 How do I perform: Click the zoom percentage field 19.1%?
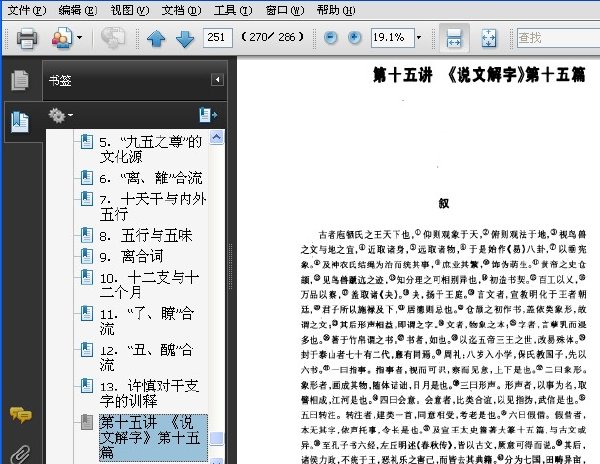click(392, 37)
